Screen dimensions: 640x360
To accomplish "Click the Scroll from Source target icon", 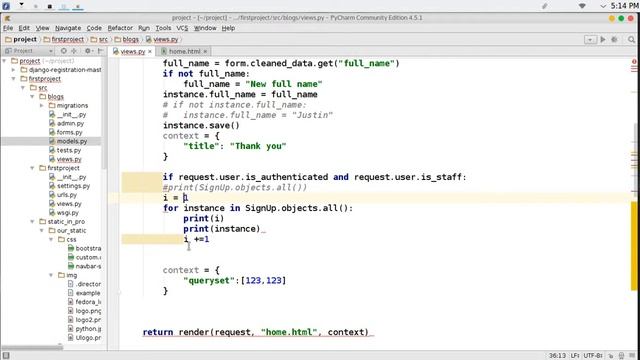I will 64,51.
